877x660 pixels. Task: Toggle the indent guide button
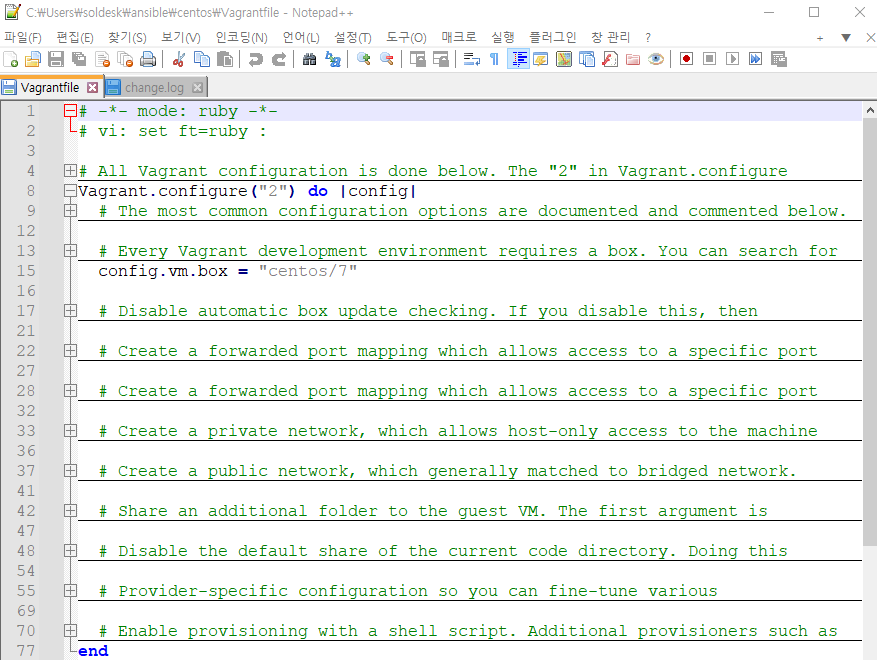[518, 59]
